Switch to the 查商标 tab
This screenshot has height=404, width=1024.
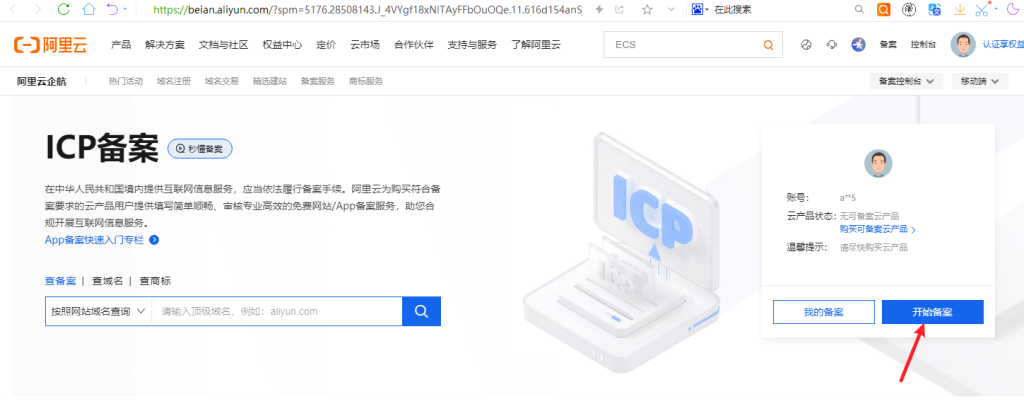[x=155, y=281]
